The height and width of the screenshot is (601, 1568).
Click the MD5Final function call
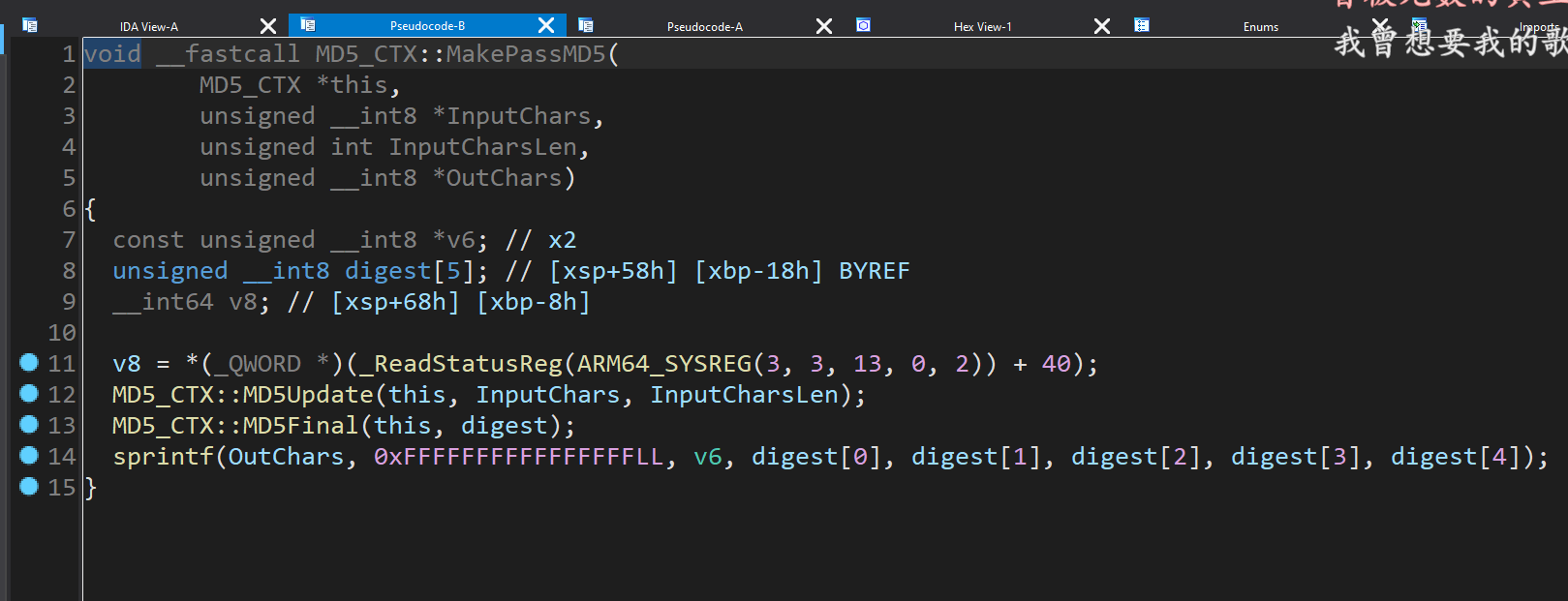pos(300,426)
